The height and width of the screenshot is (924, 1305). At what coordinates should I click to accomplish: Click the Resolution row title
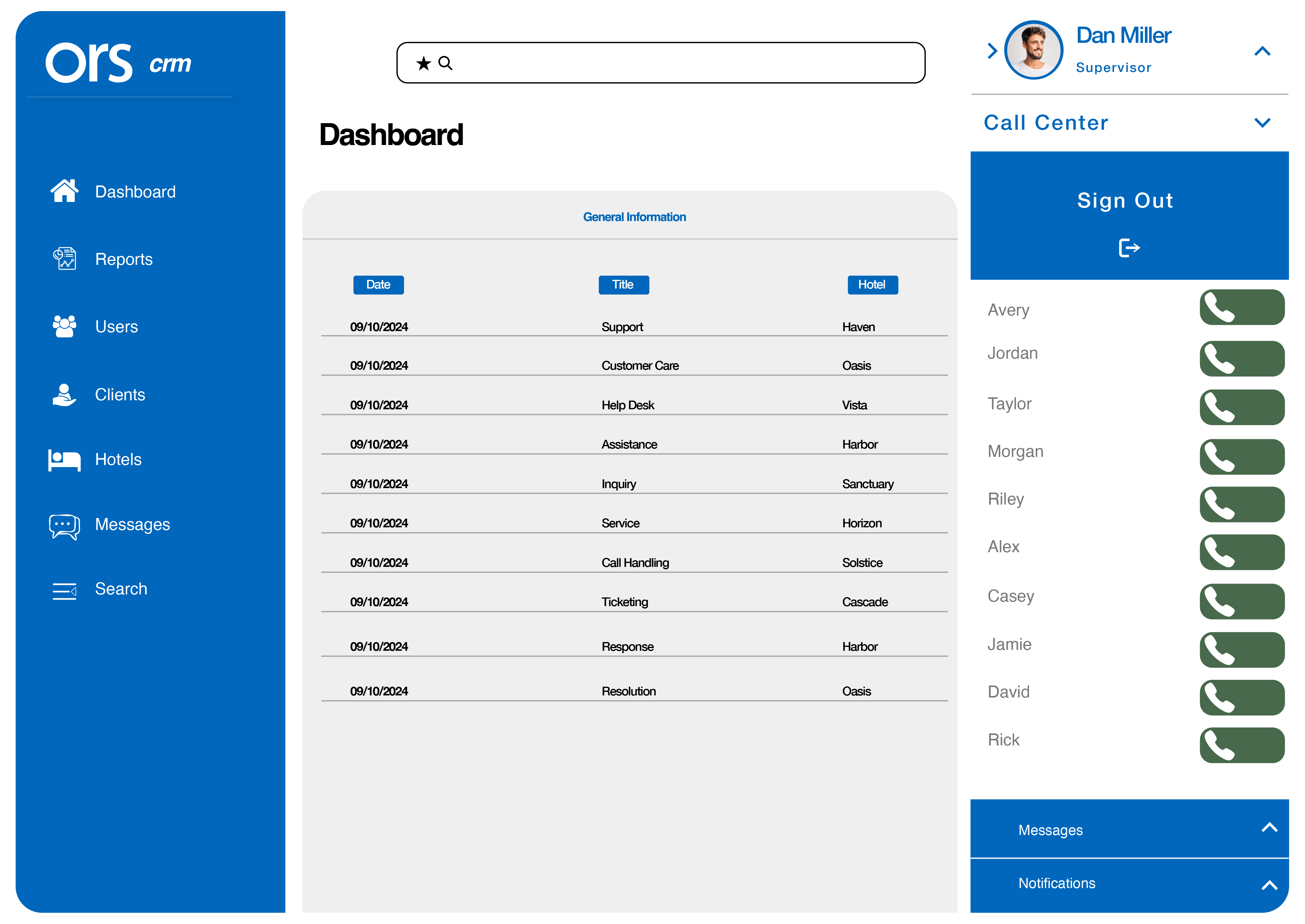[629, 691]
